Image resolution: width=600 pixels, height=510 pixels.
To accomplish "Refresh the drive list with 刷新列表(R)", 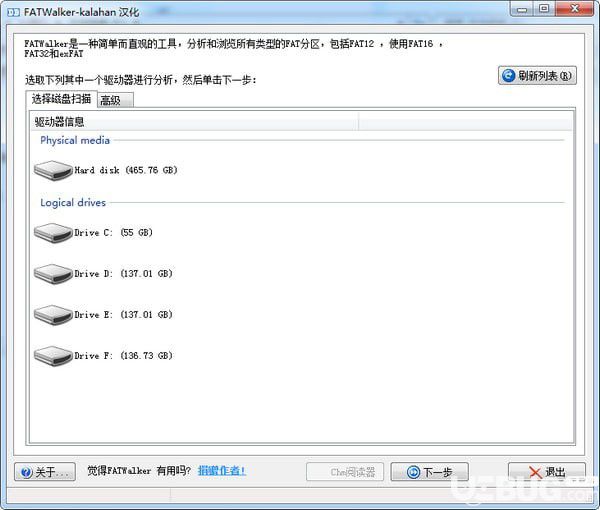I will tap(537, 75).
